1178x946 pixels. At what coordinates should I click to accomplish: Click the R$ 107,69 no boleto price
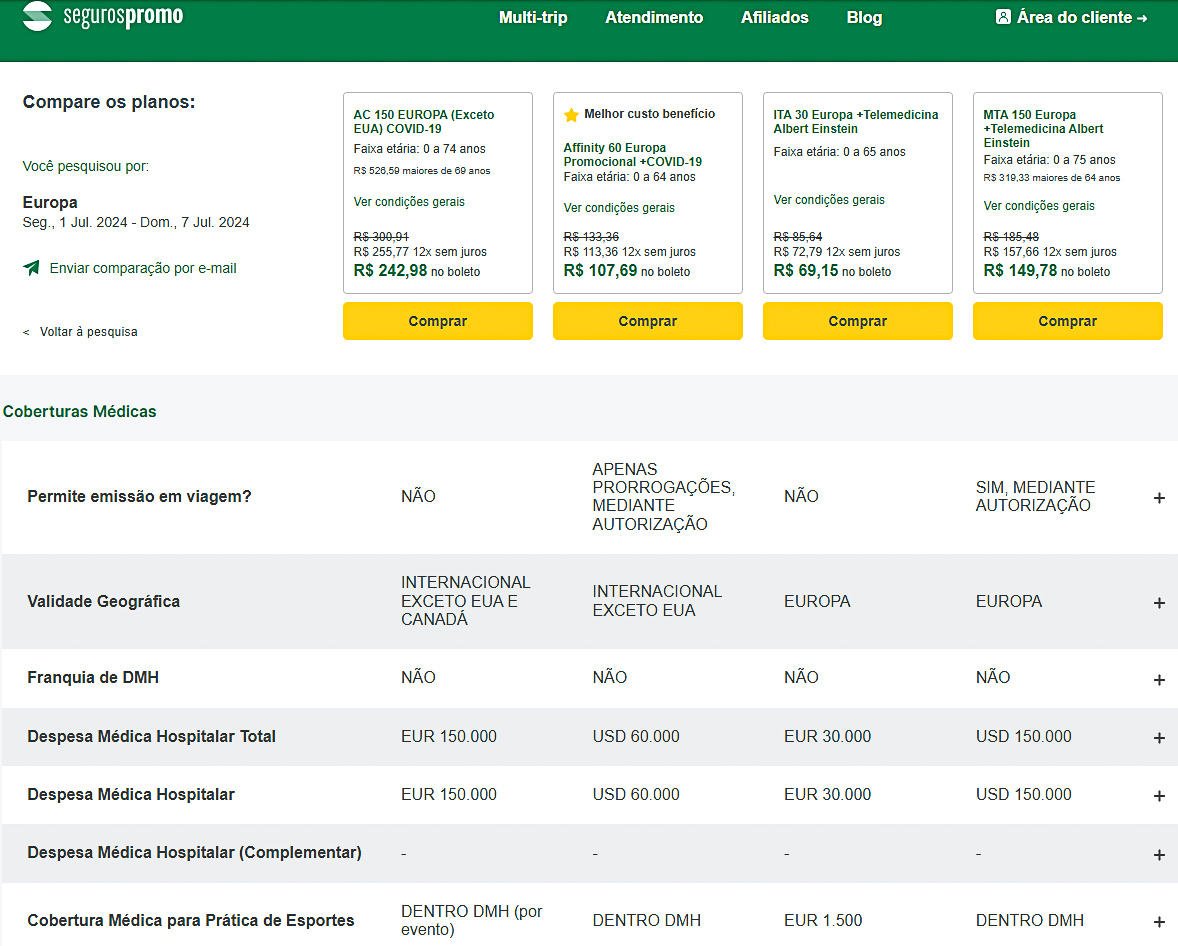pyautogui.click(x=627, y=271)
